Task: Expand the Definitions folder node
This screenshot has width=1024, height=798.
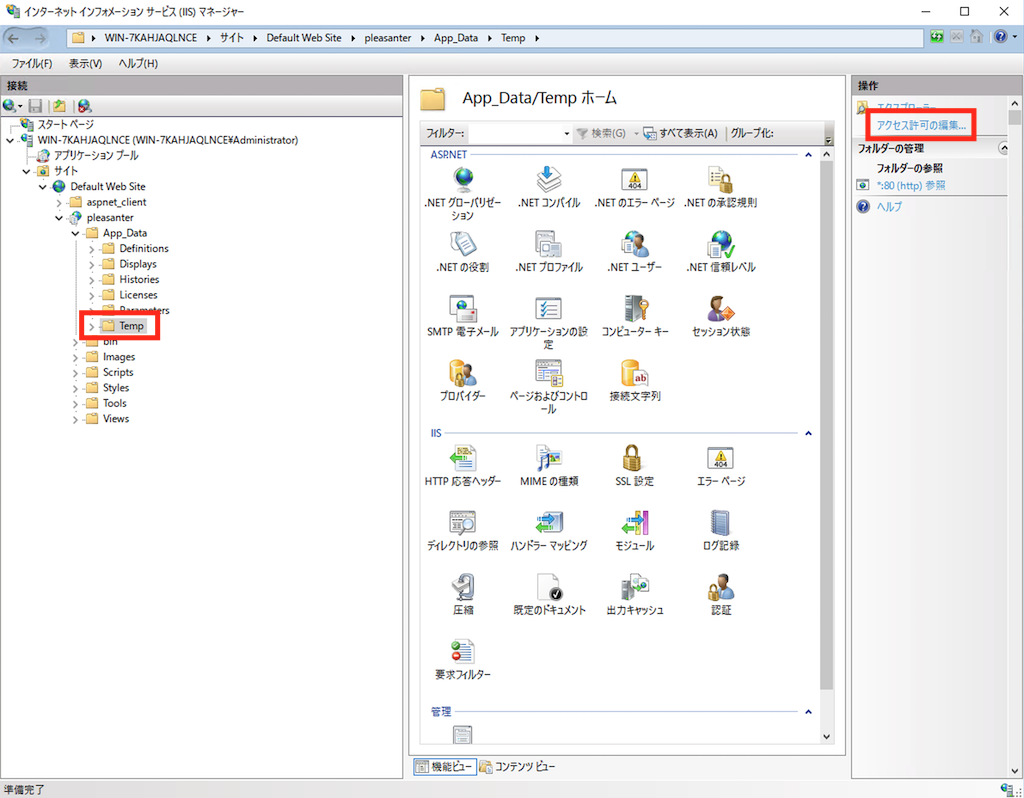Action: (91, 249)
